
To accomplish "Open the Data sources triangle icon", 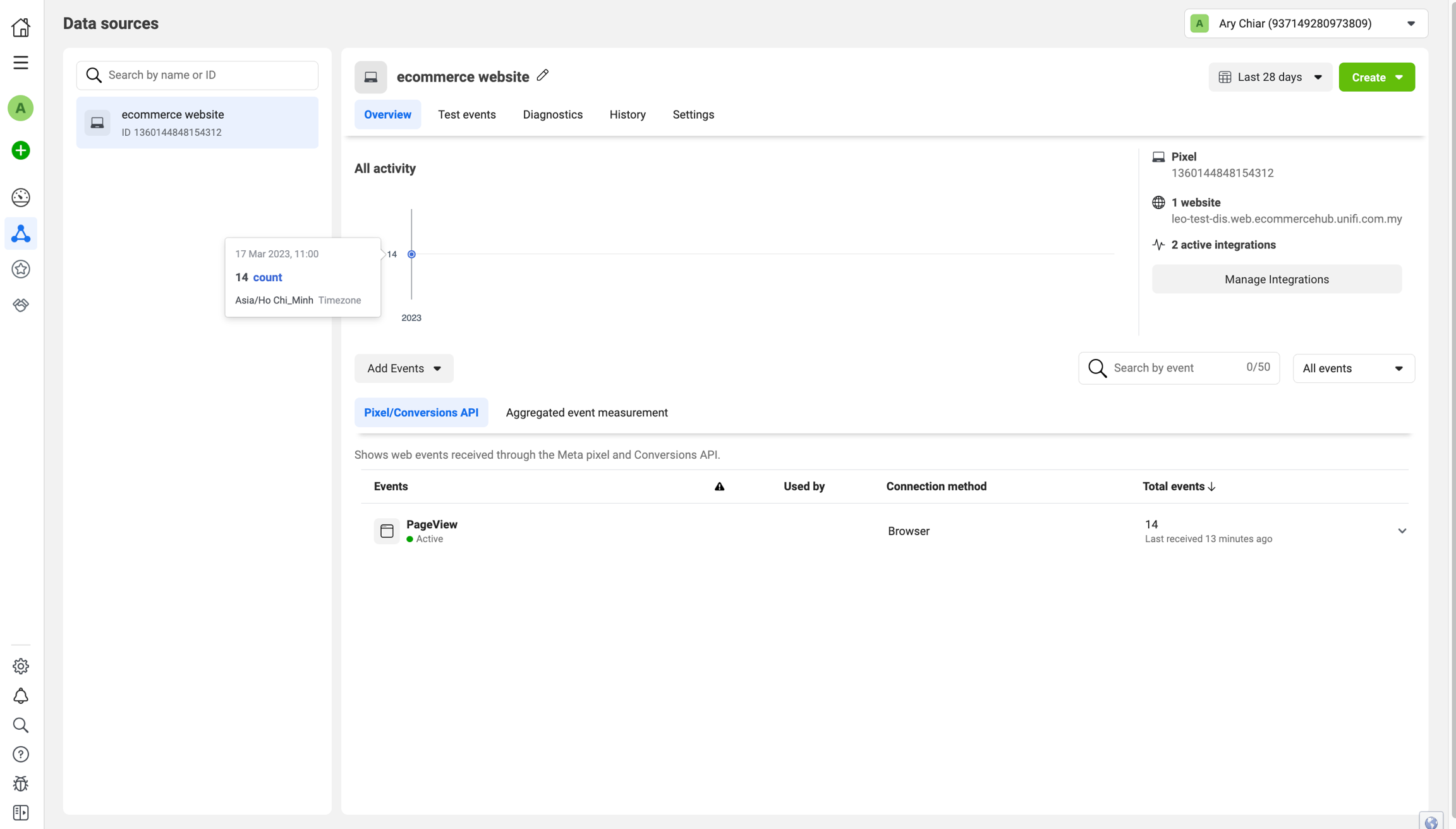I will [21, 234].
